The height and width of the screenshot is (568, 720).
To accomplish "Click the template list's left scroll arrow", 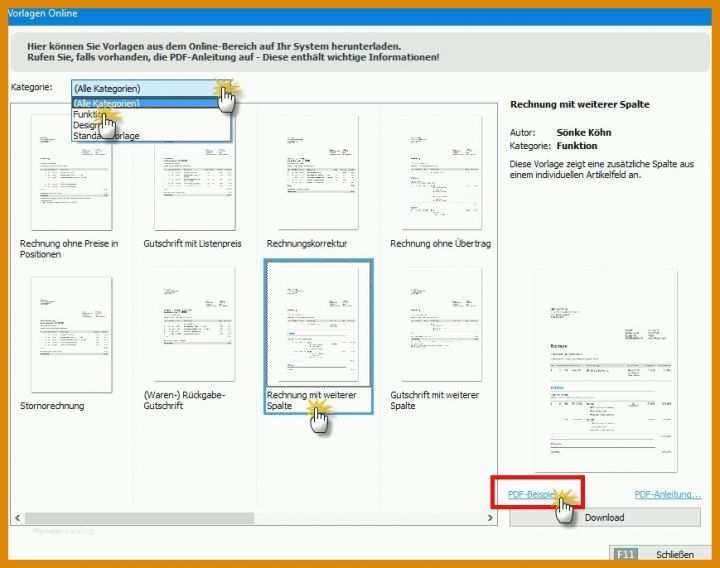I will 17,518.
